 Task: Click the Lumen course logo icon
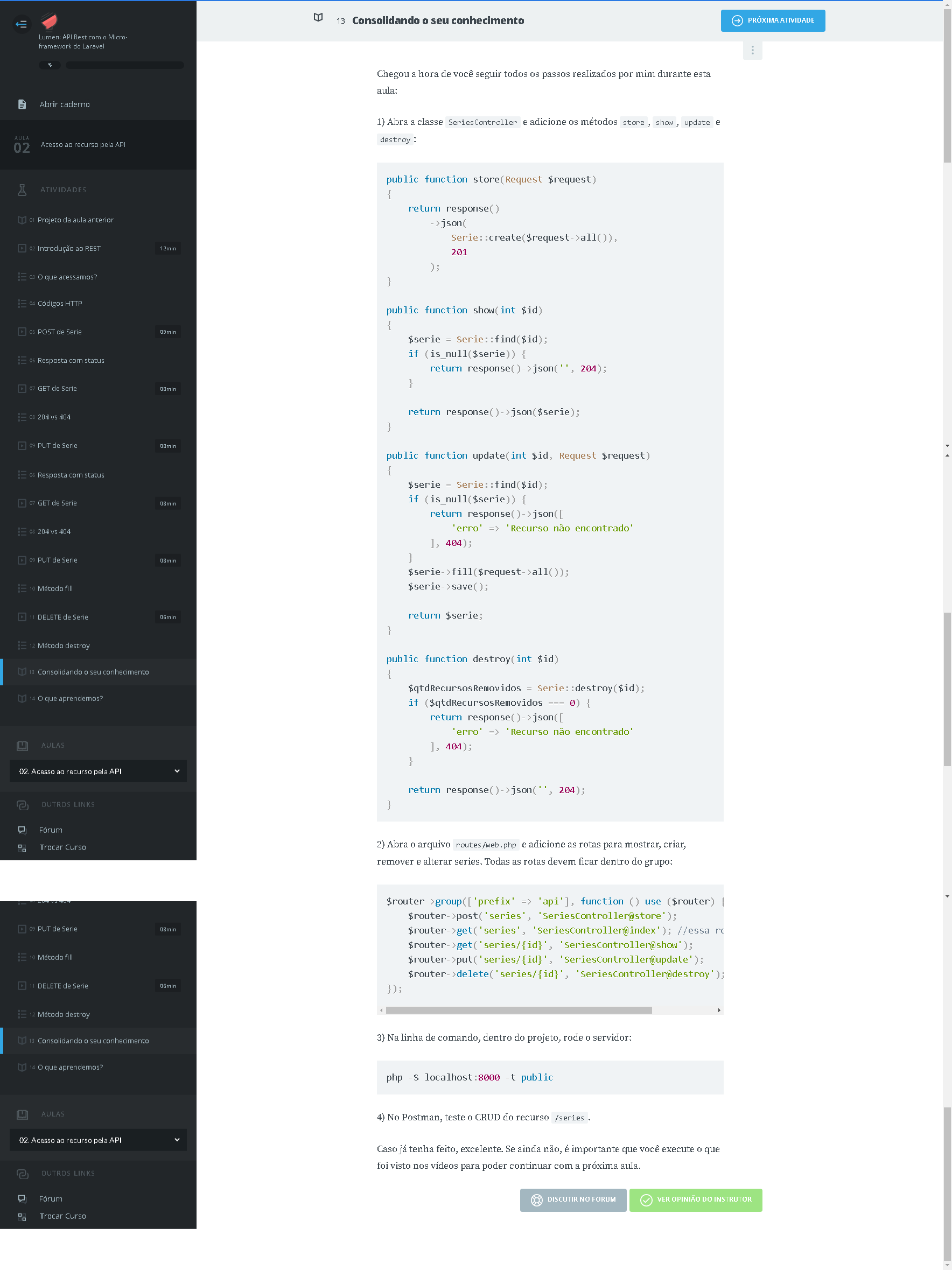(50, 22)
